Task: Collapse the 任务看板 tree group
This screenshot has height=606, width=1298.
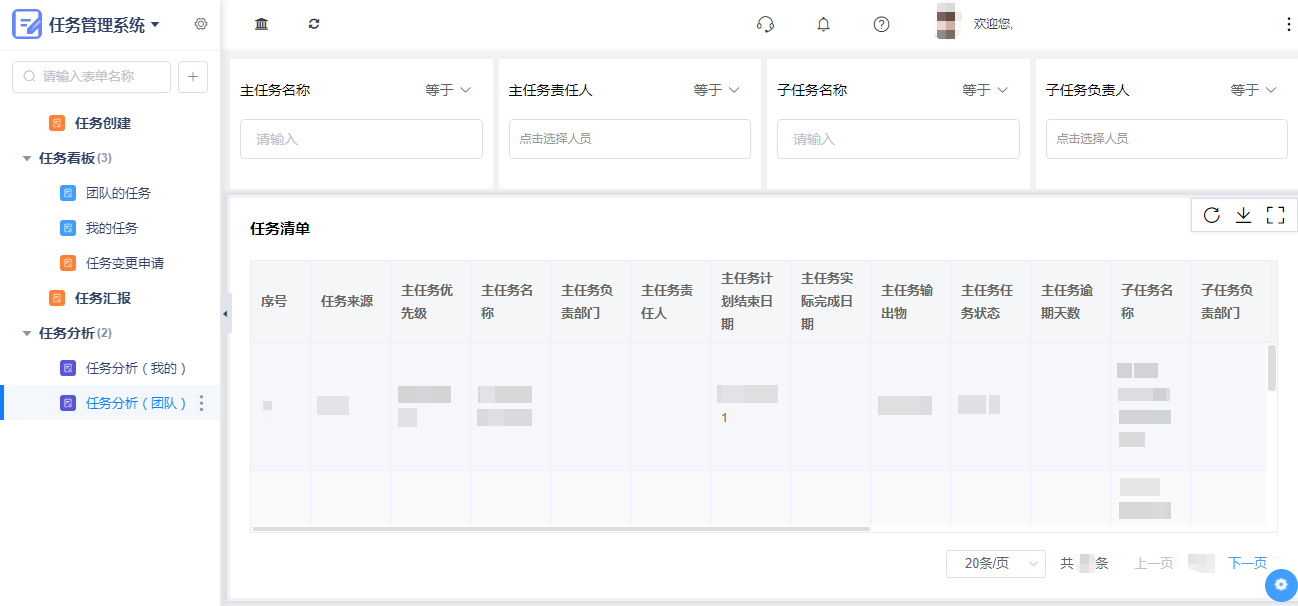Action: [27, 158]
